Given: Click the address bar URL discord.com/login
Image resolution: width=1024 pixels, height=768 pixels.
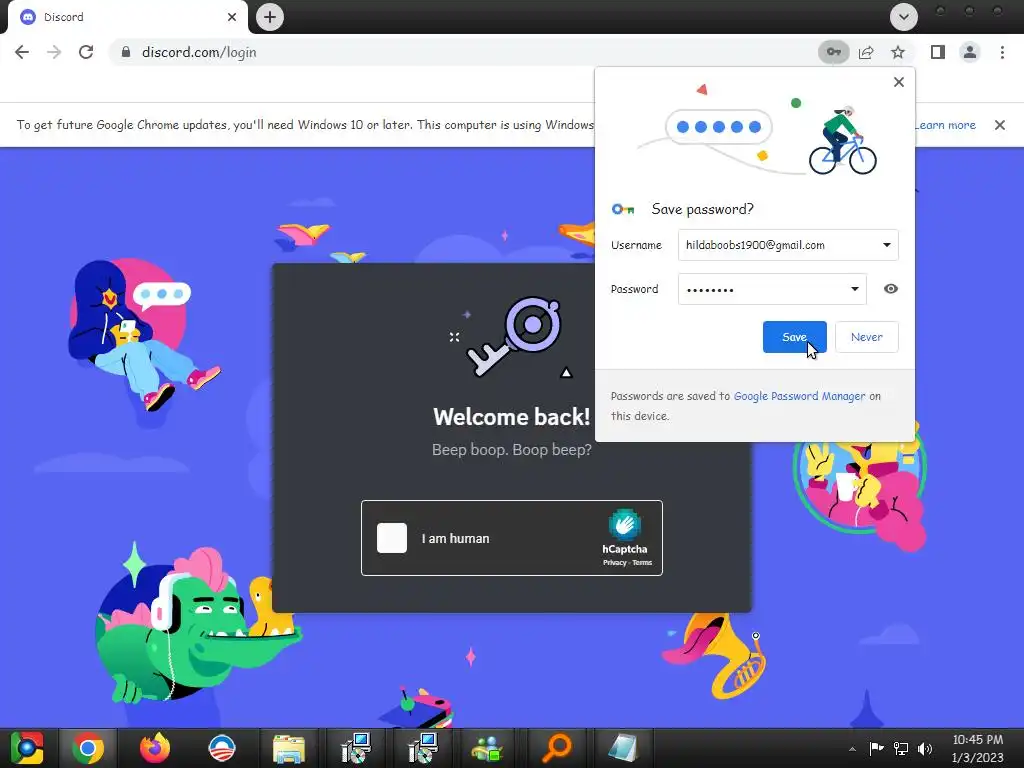Looking at the screenshot, I should [199, 52].
